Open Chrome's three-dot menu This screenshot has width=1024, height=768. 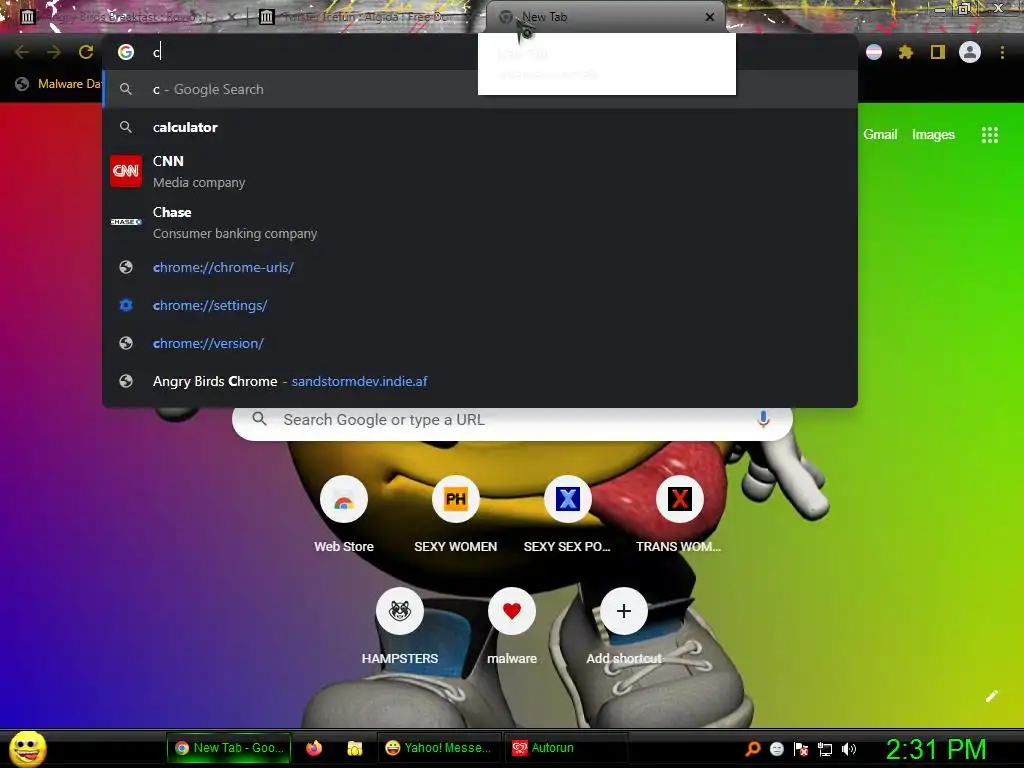(1002, 52)
